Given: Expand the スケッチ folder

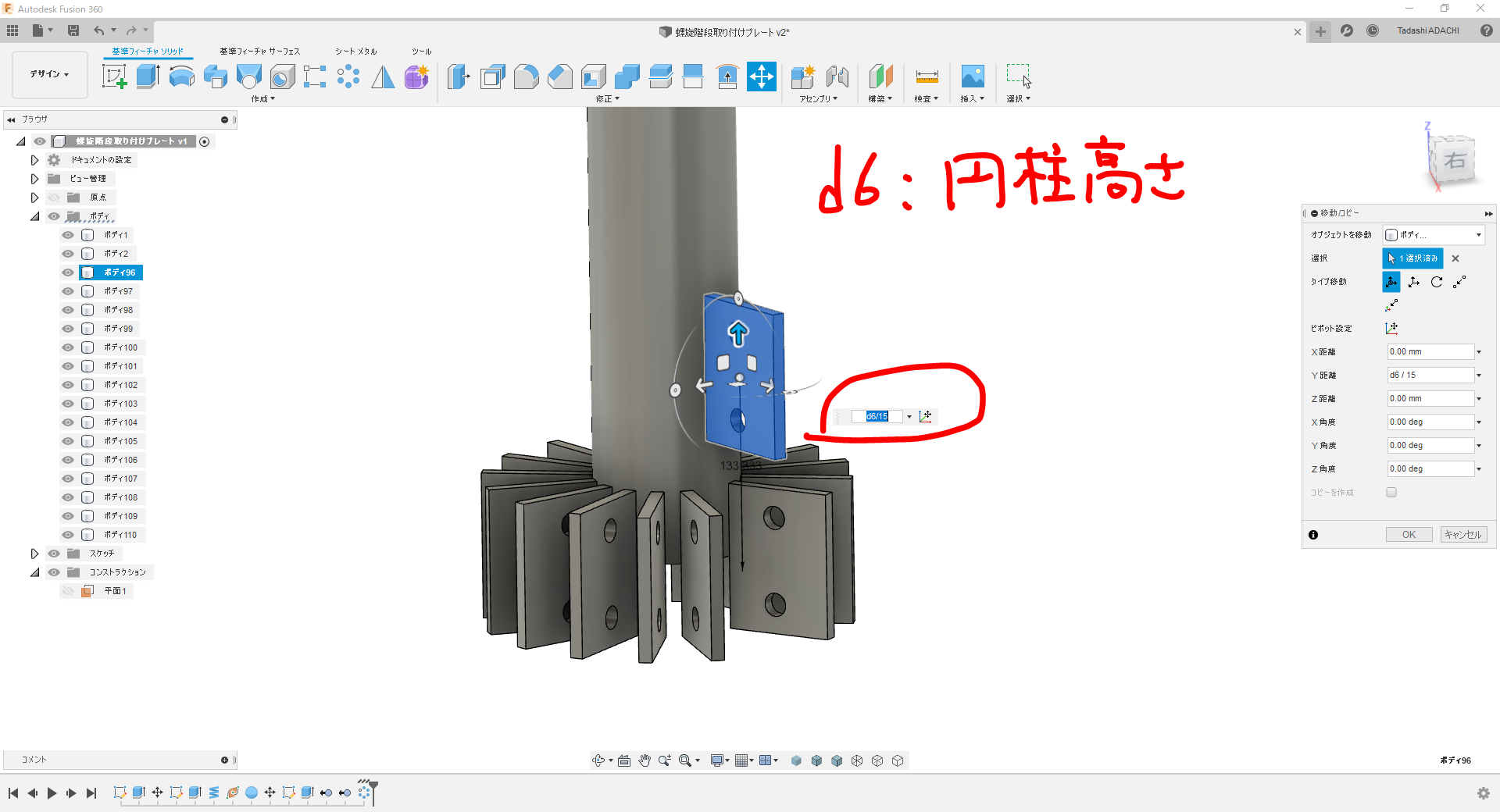Looking at the screenshot, I should [34, 554].
